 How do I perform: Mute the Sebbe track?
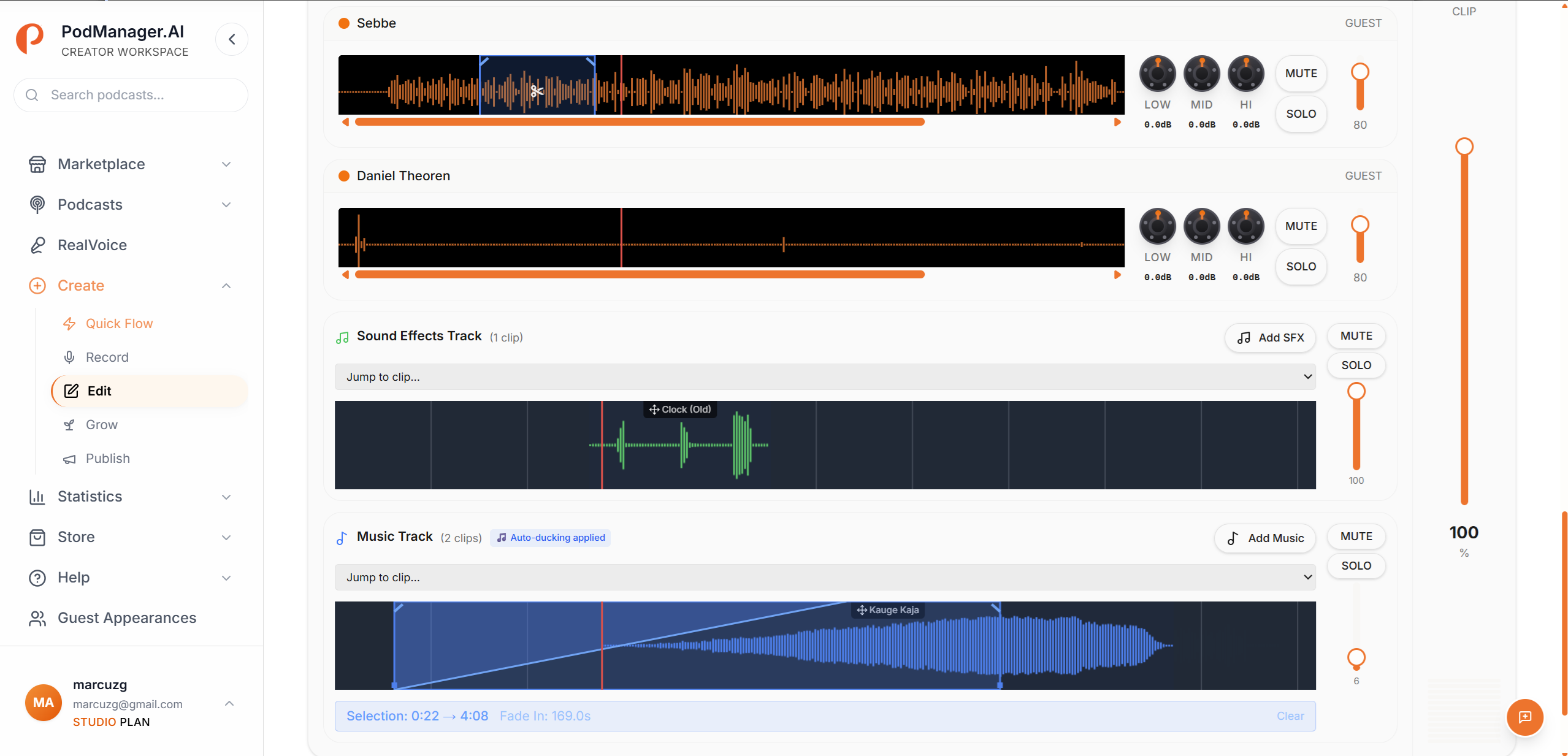[x=1301, y=74]
